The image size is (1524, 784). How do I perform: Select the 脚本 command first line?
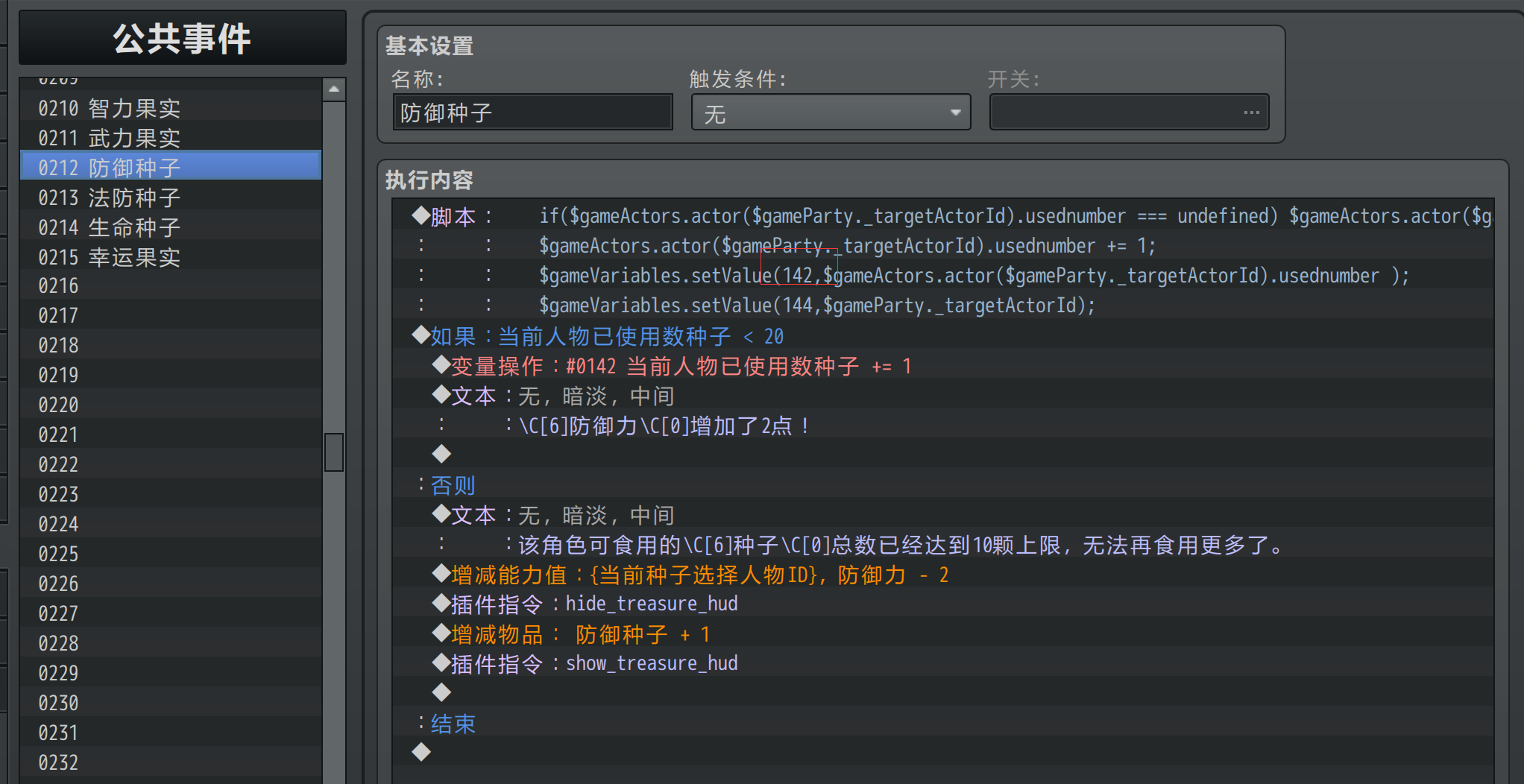[943, 216]
